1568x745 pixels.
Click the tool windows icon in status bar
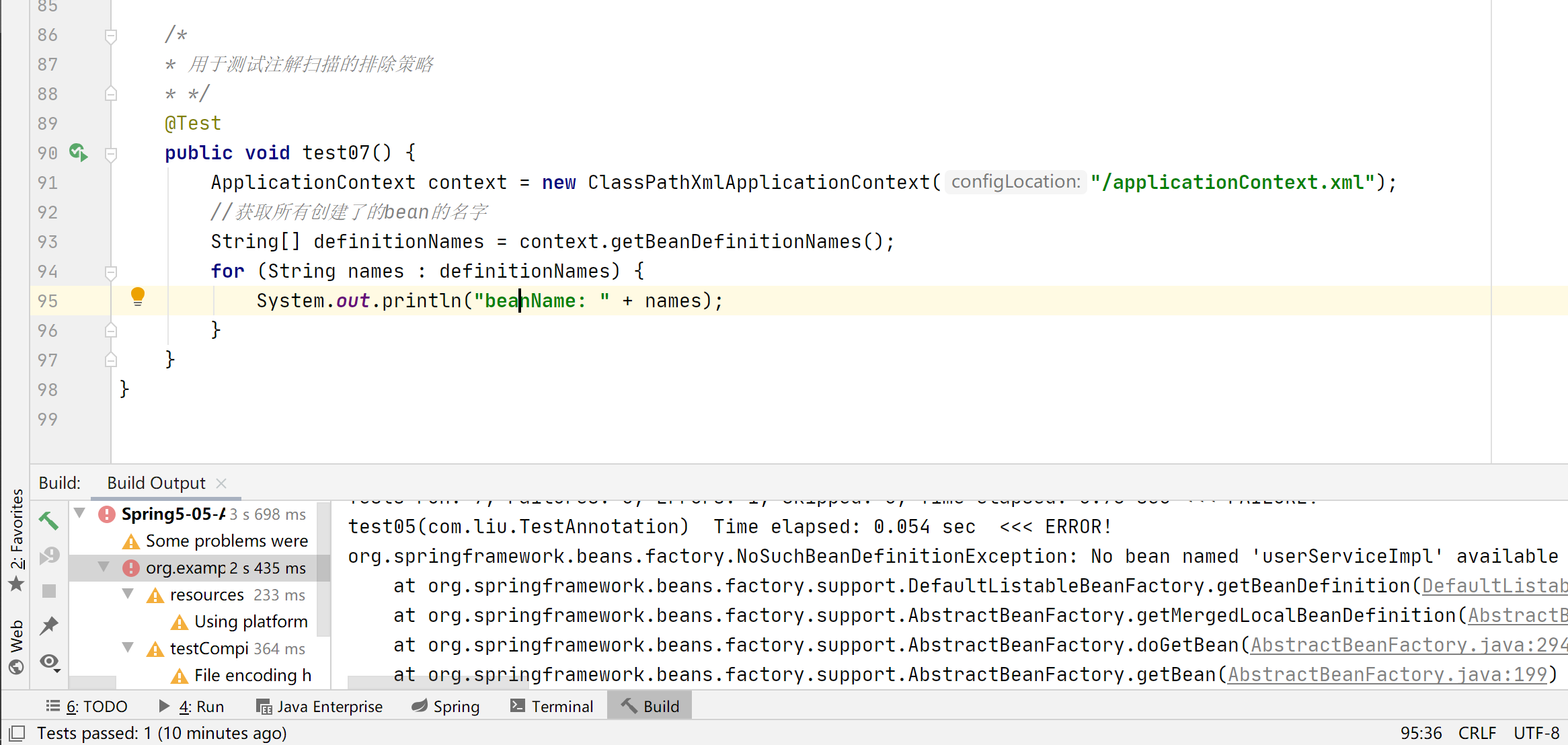click(x=17, y=733)
